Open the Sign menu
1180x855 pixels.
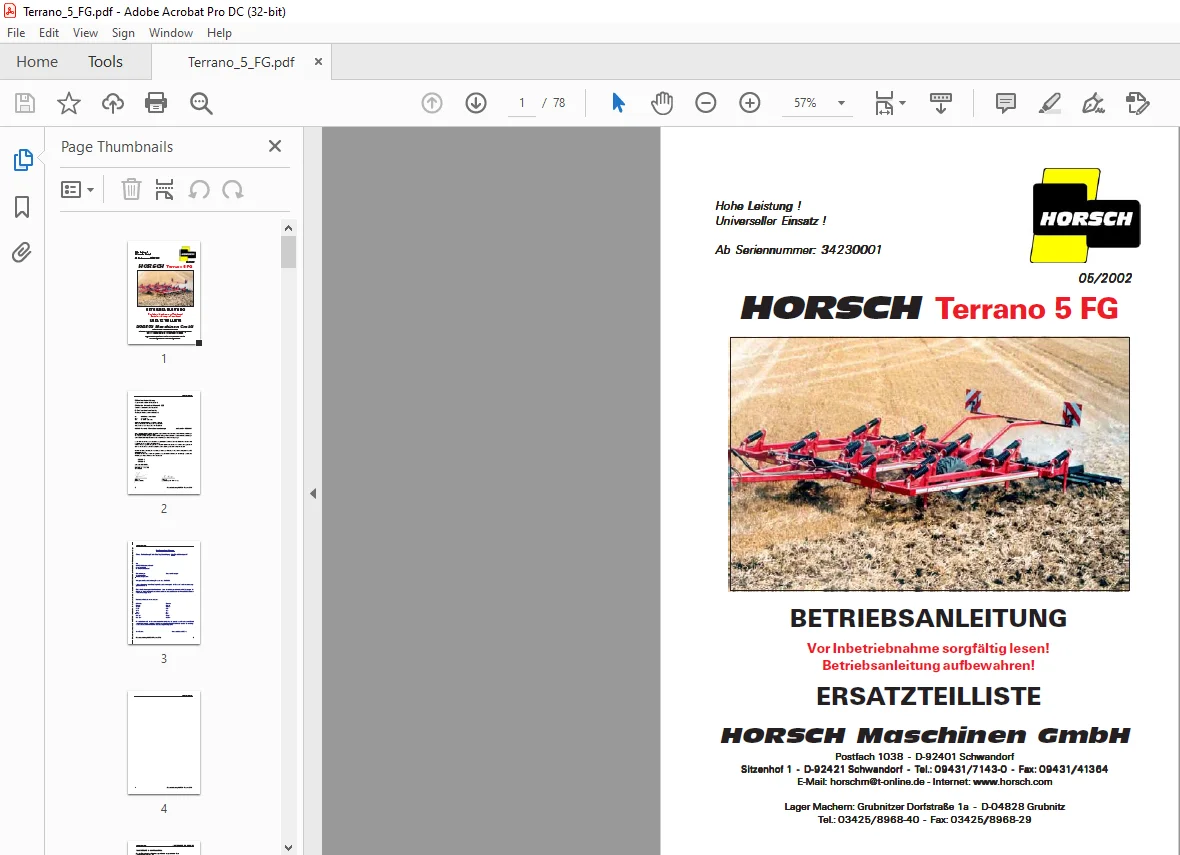[123, 33]
